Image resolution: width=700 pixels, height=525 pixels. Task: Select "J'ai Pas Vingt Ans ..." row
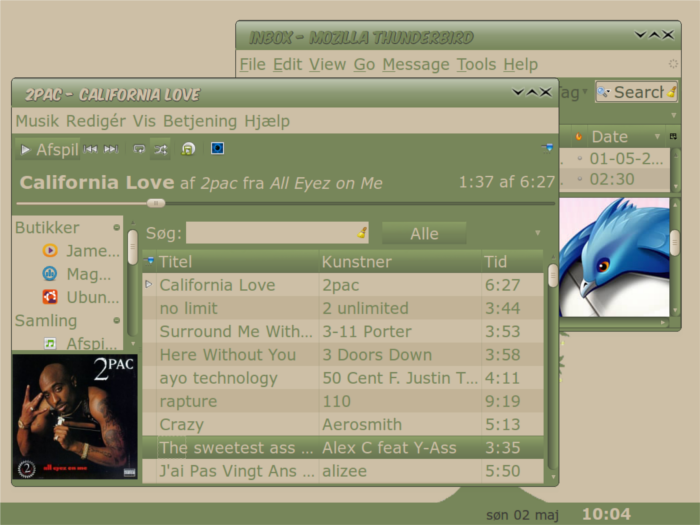tap(343, 471)
